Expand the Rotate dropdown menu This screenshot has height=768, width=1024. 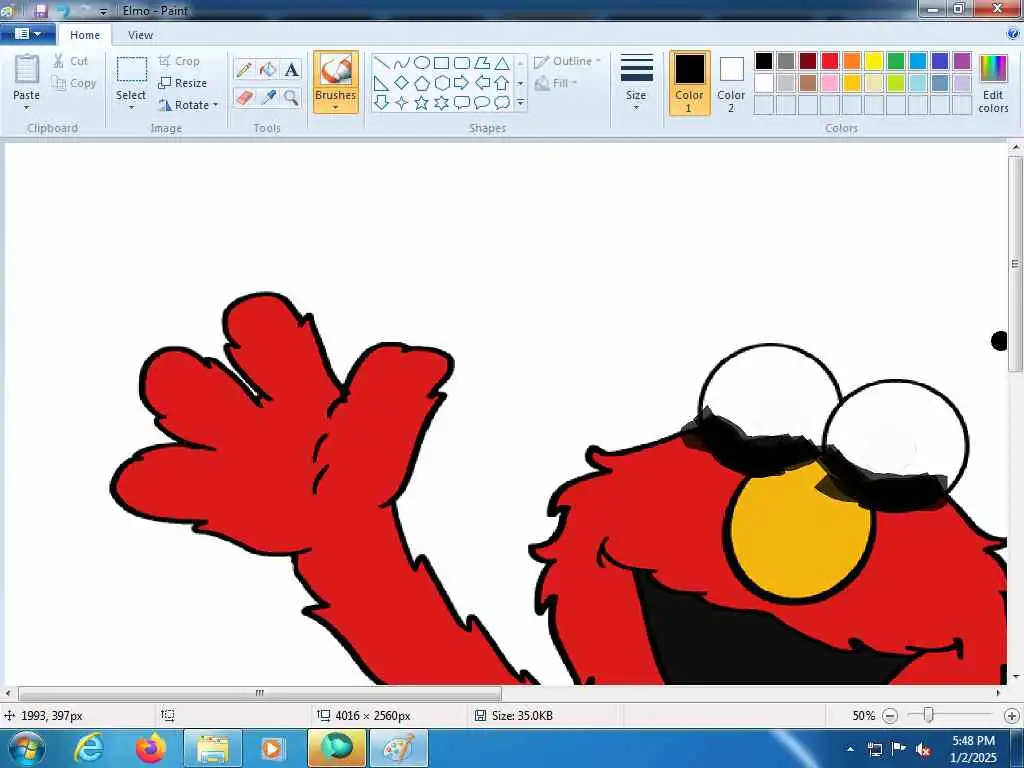point(215,105)
